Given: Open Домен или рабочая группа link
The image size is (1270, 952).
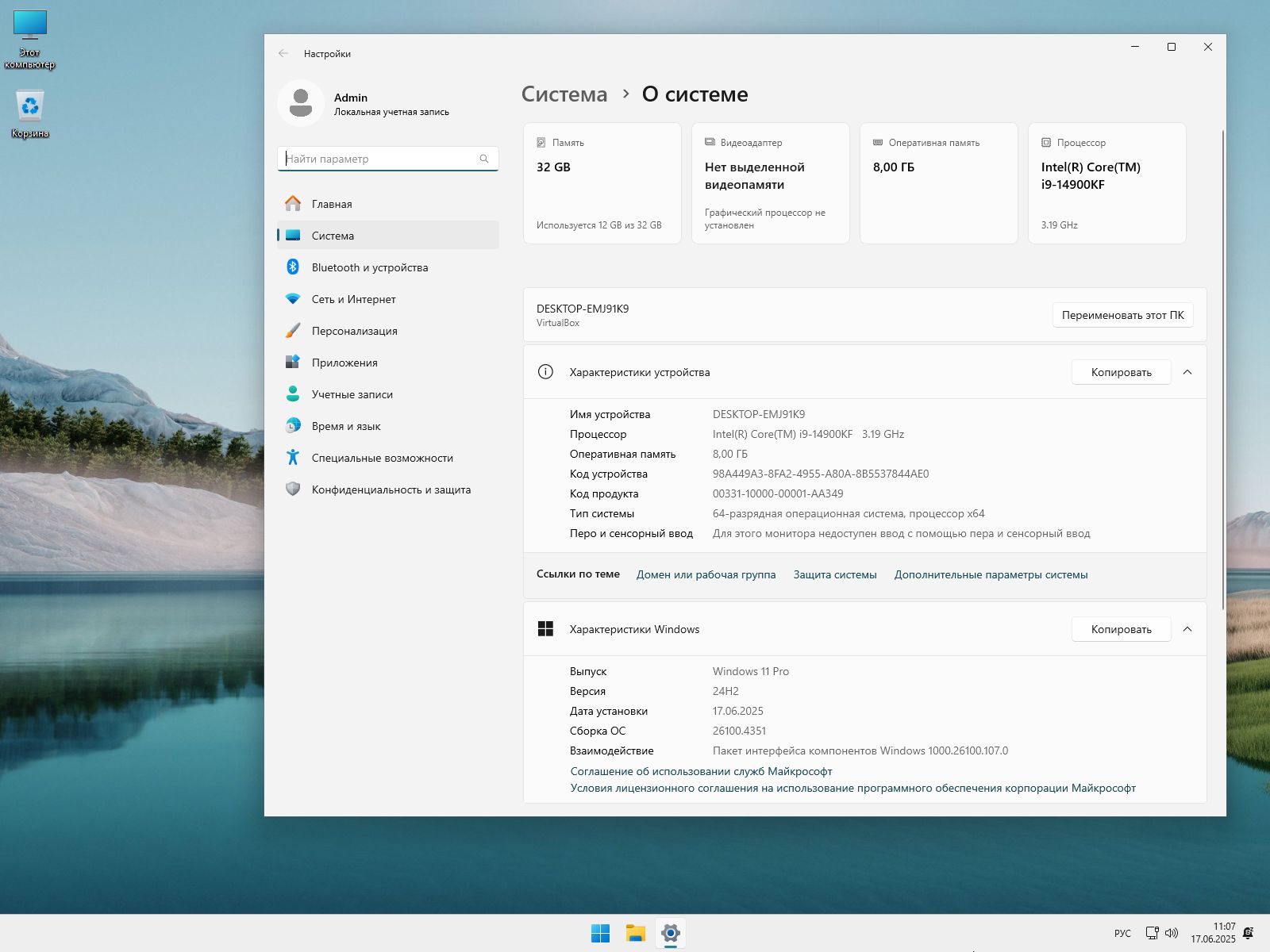Looking at the screenshot, I should [x=706, y=574].
